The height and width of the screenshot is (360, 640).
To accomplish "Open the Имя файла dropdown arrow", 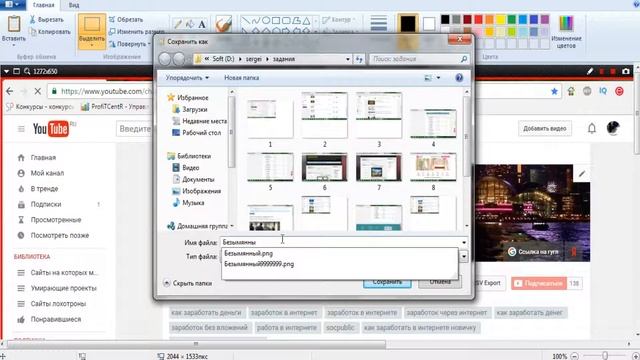I will [464, 242].
